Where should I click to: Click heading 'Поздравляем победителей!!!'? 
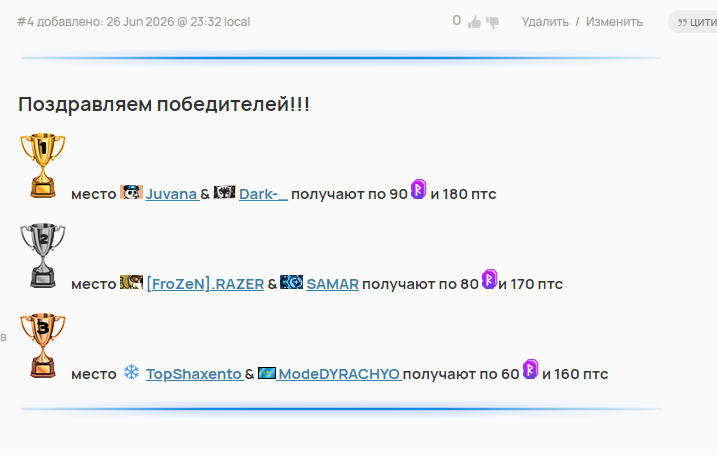click(x=164, y=104)
